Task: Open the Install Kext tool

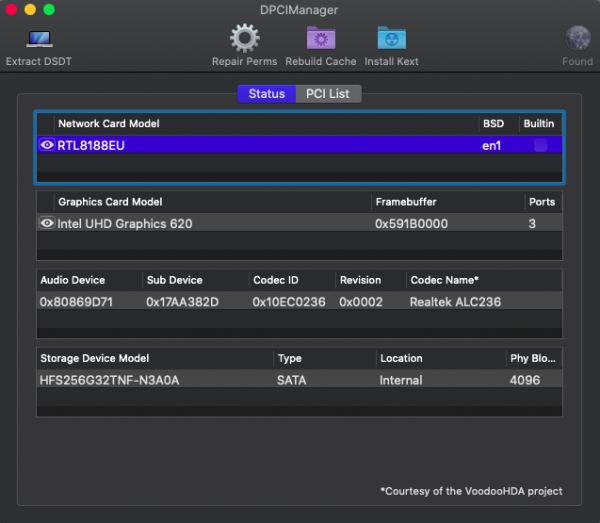Action: pyautogui.click(x=391, y=40)
